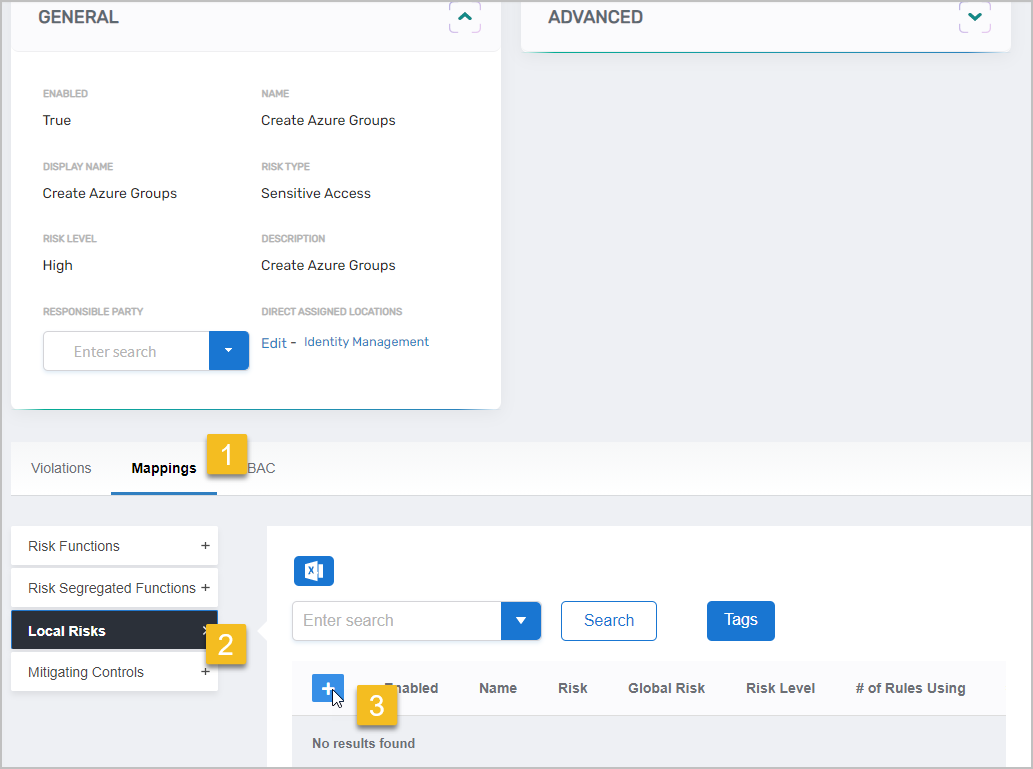Click the Responsible Party search field
The width and height of the screenshot is (1033, 769).
tap(126, 351)
